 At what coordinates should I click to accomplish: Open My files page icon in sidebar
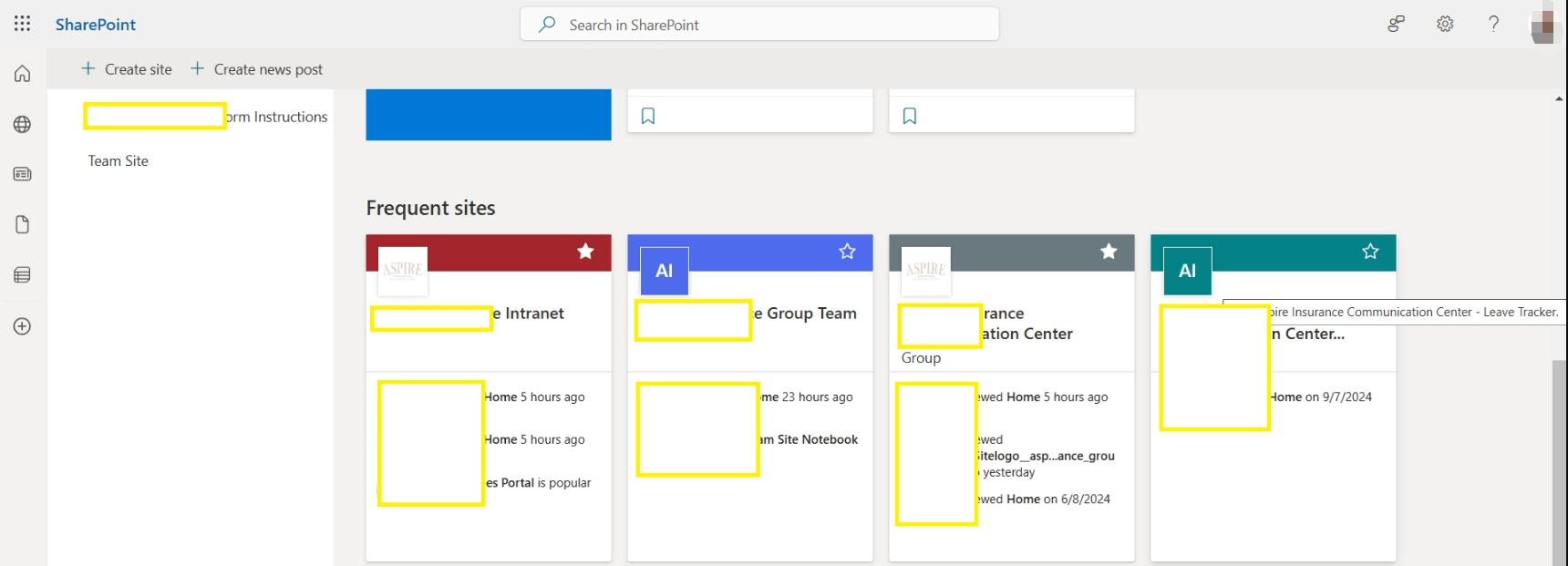[x=22, y=224]
